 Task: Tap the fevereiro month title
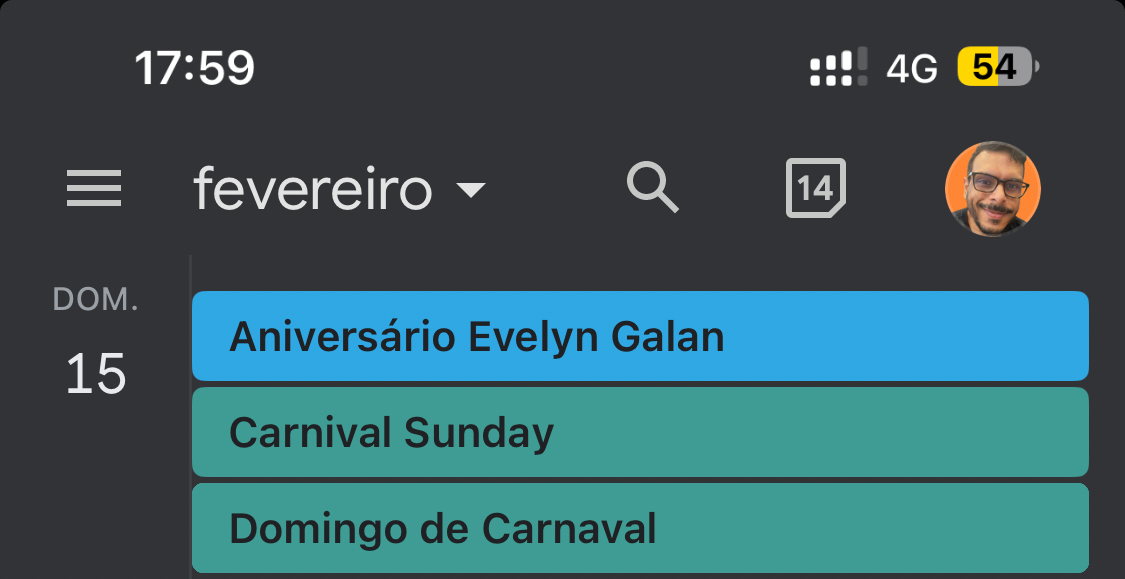click(x=312, y=189)
